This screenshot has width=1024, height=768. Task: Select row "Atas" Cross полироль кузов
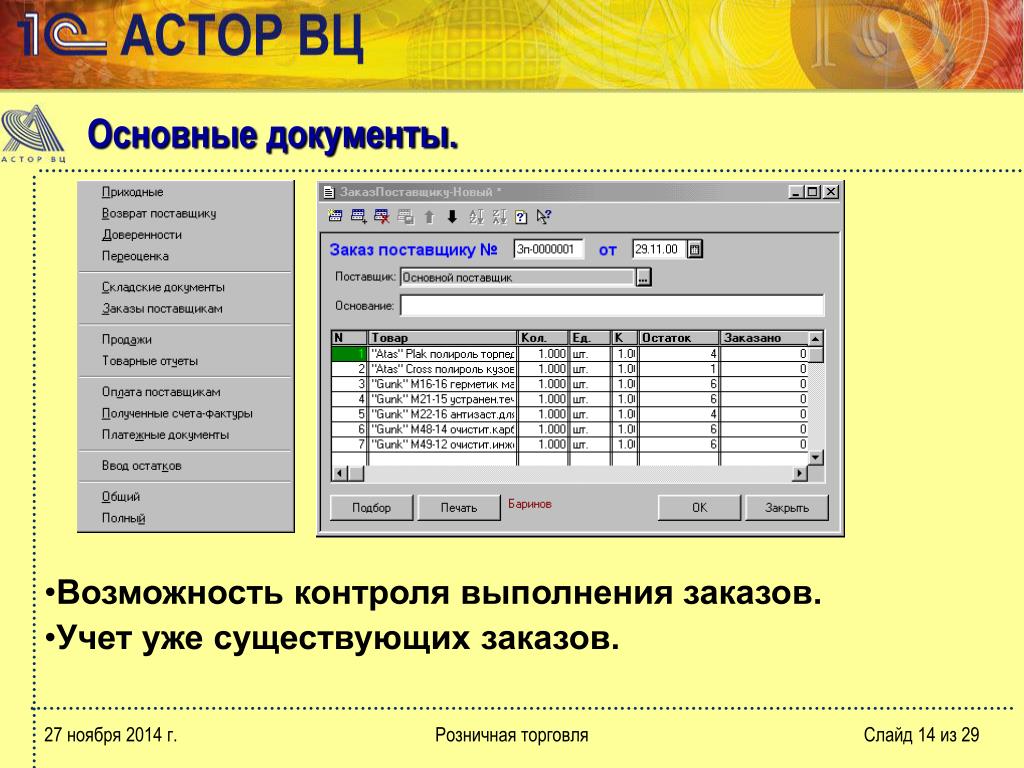[569, 369]
